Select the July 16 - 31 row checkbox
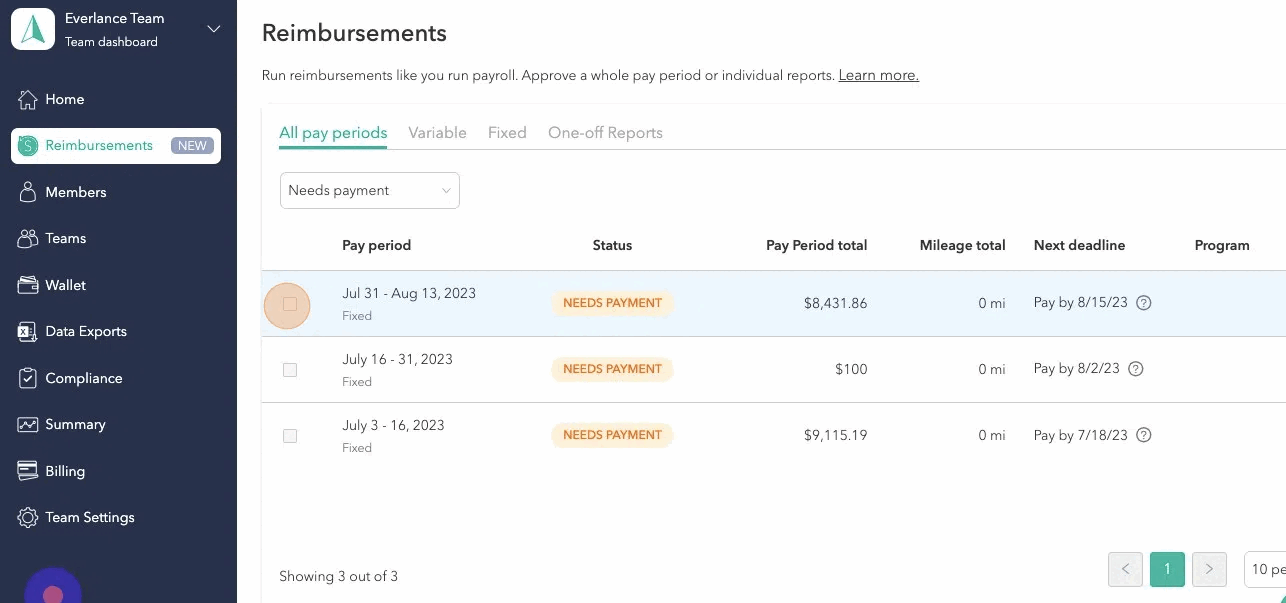Image resolution: width=1286 pixels, height=603 pixels. point(290,370)
